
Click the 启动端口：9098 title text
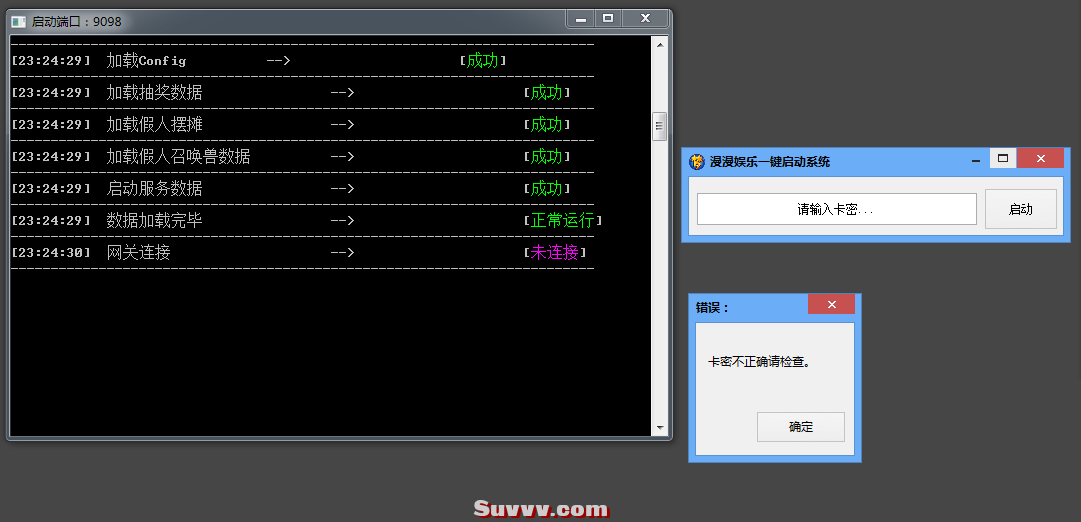coord(77,22)
